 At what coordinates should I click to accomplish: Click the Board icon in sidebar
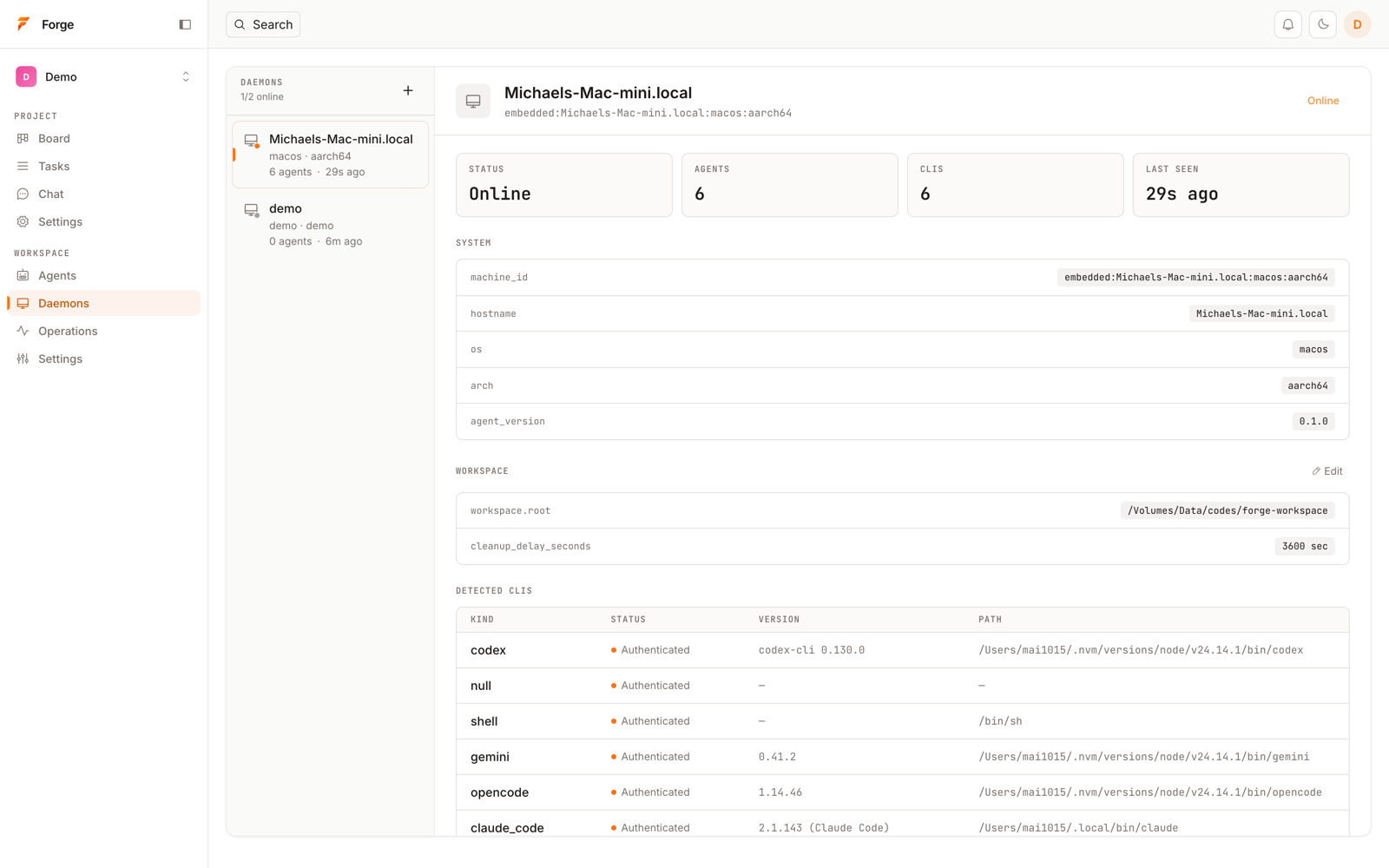pos(23,138)
